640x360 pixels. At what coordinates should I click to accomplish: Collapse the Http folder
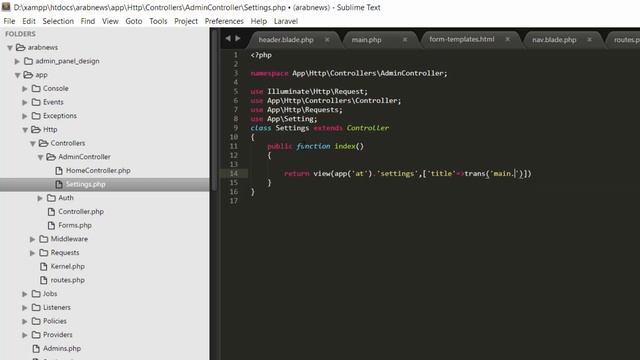[x=25, y=130]
